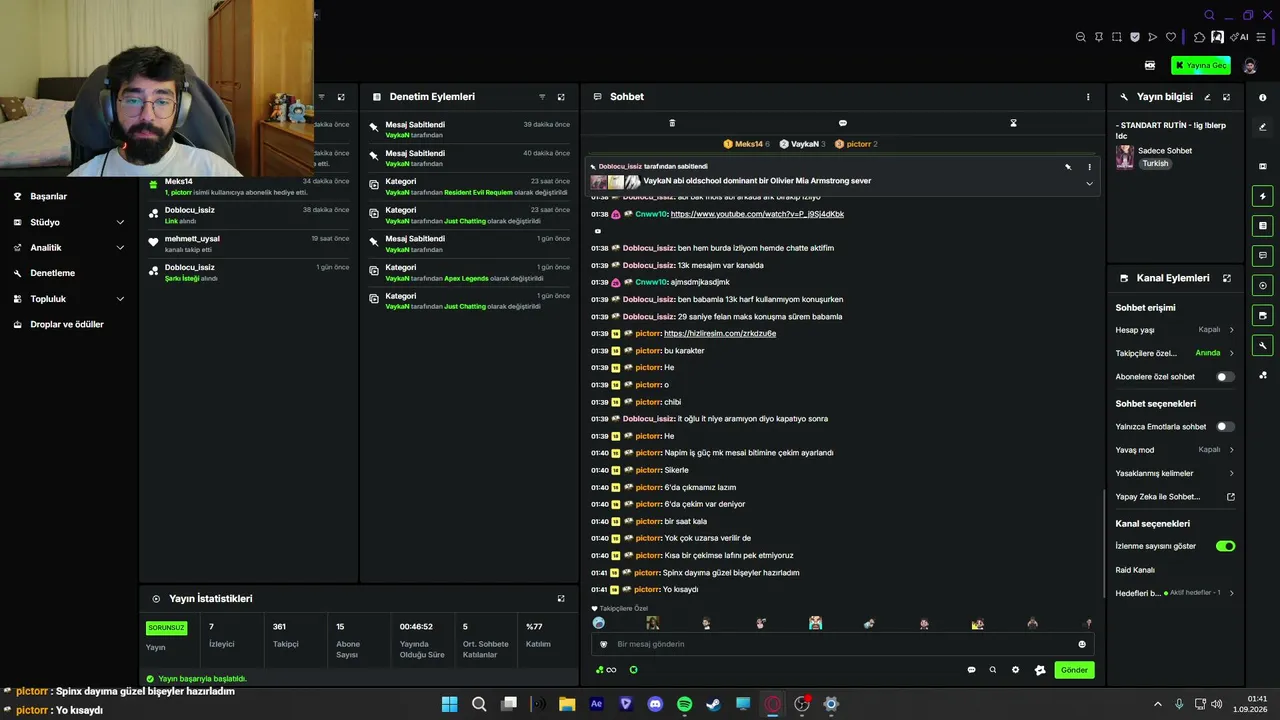This screenshot has height=720, width=1280.
Task: Toggle Abonelere özel sohbet switch
Action: point(1224,377)
